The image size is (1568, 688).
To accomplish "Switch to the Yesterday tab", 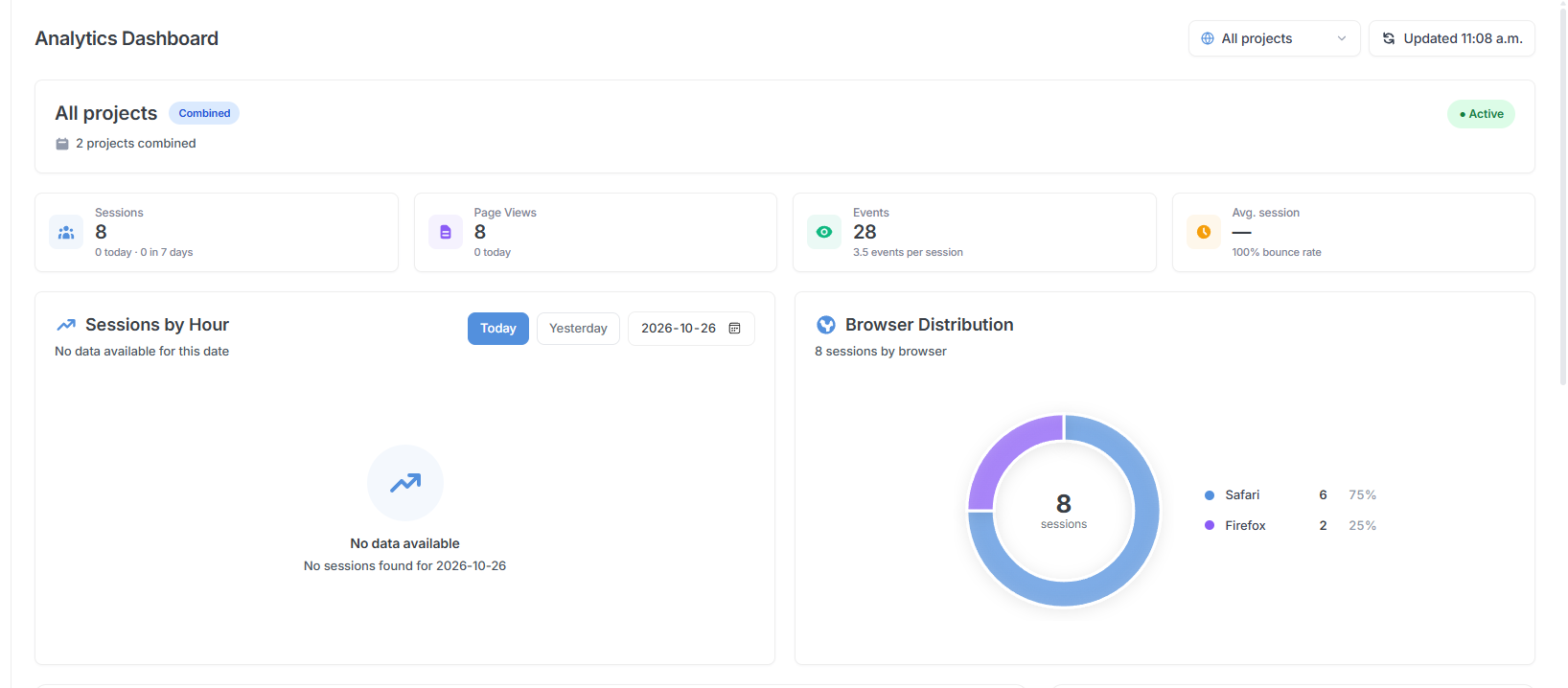I will point(578,329).
